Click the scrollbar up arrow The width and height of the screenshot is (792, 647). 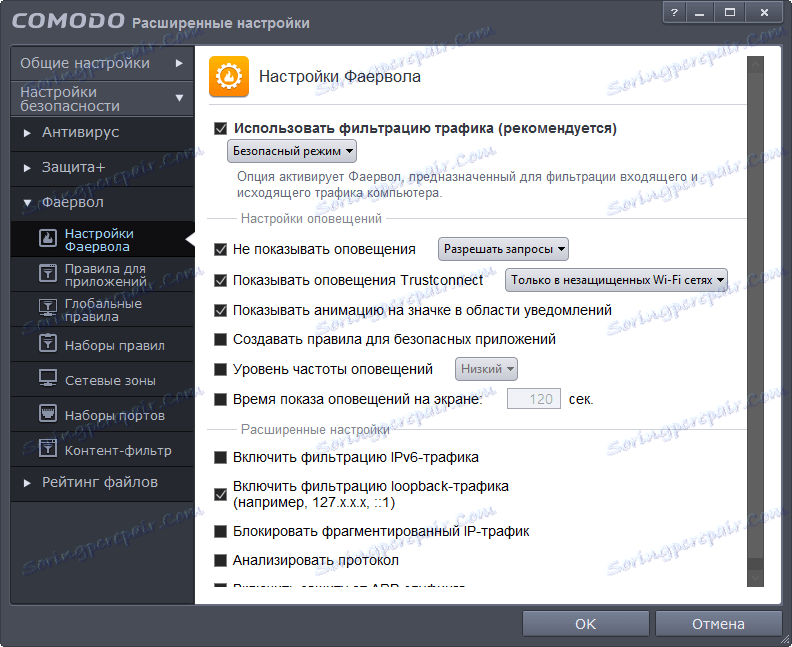click(x=756, y=64)
